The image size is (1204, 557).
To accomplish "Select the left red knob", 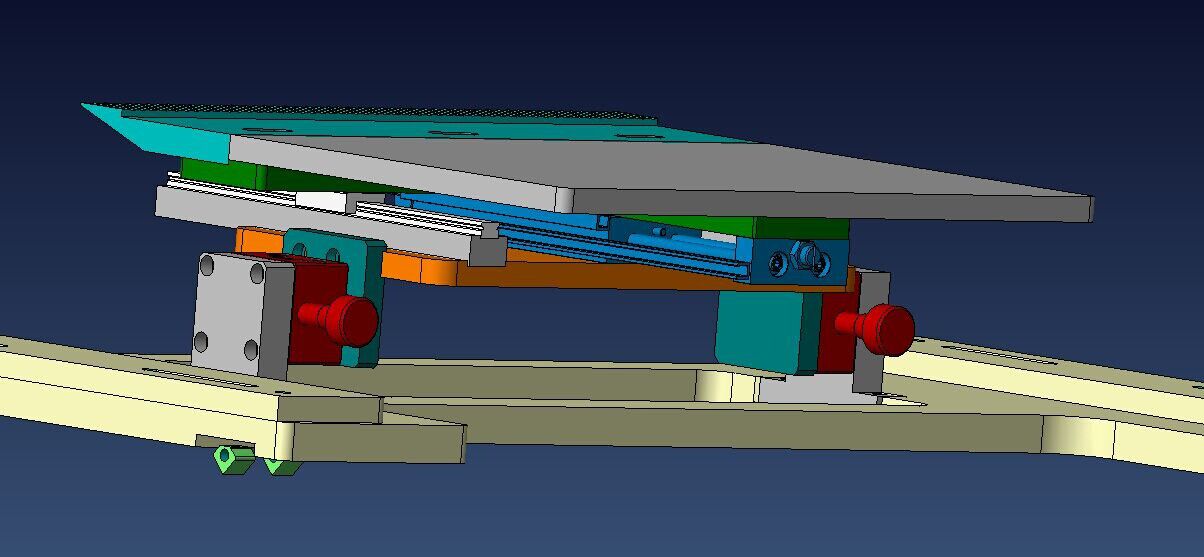I will point(347,318).
